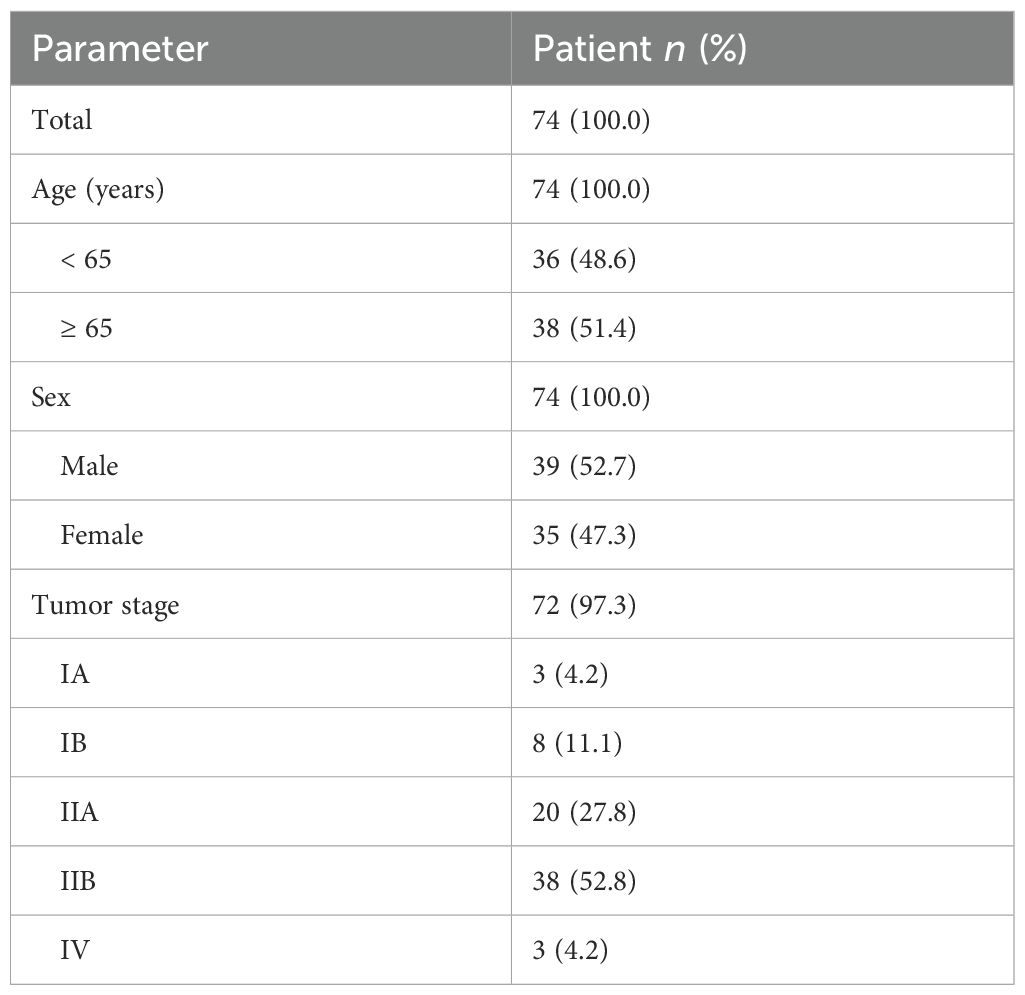Click the Patient n (%) column header

pyautogui.click(x=640, y=49)
